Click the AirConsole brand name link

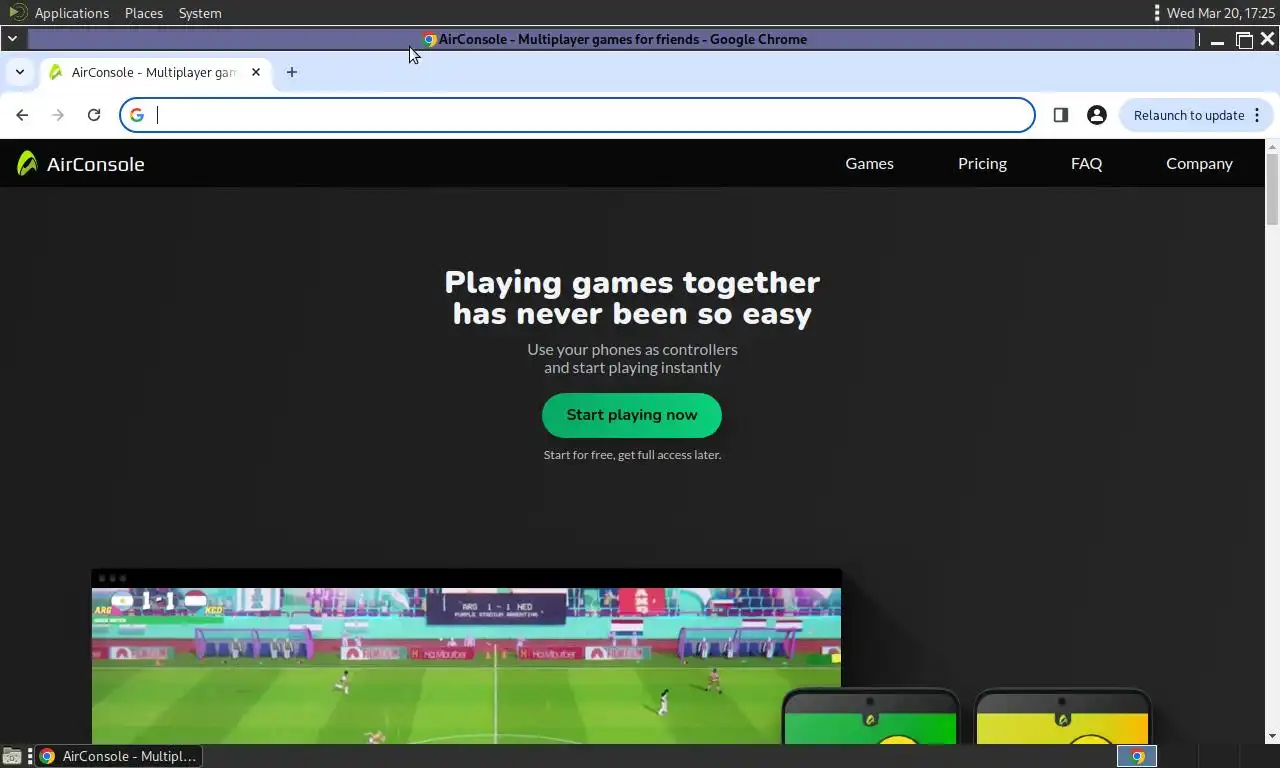95,164
